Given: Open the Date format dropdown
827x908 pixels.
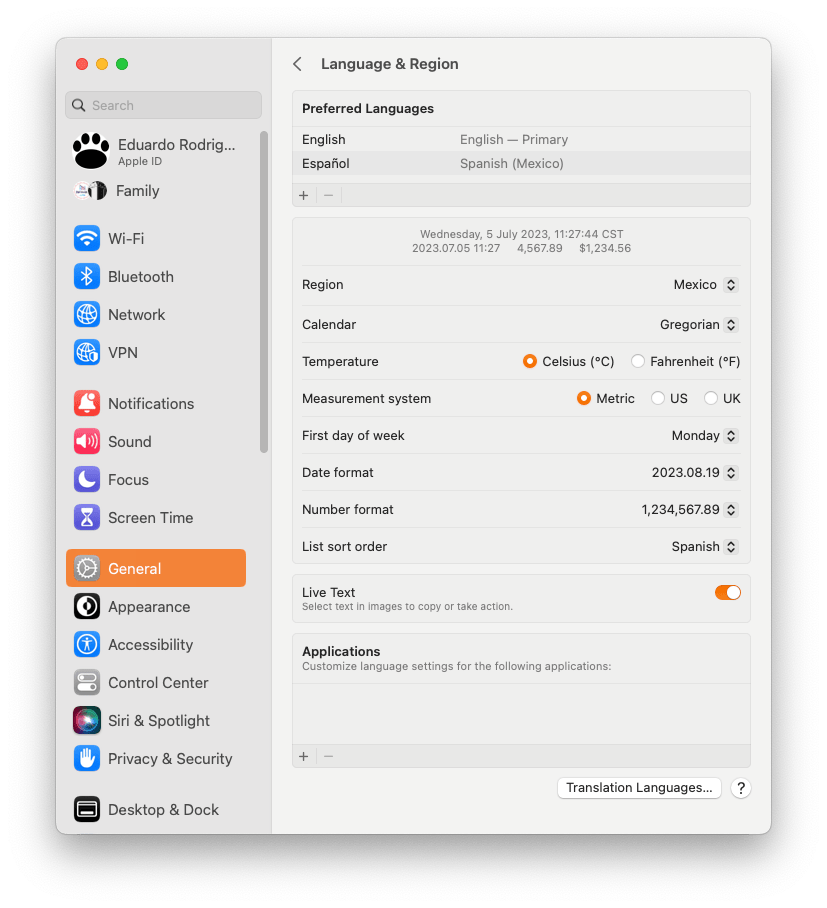Looking at the screenshot, I should pos(695,473).
